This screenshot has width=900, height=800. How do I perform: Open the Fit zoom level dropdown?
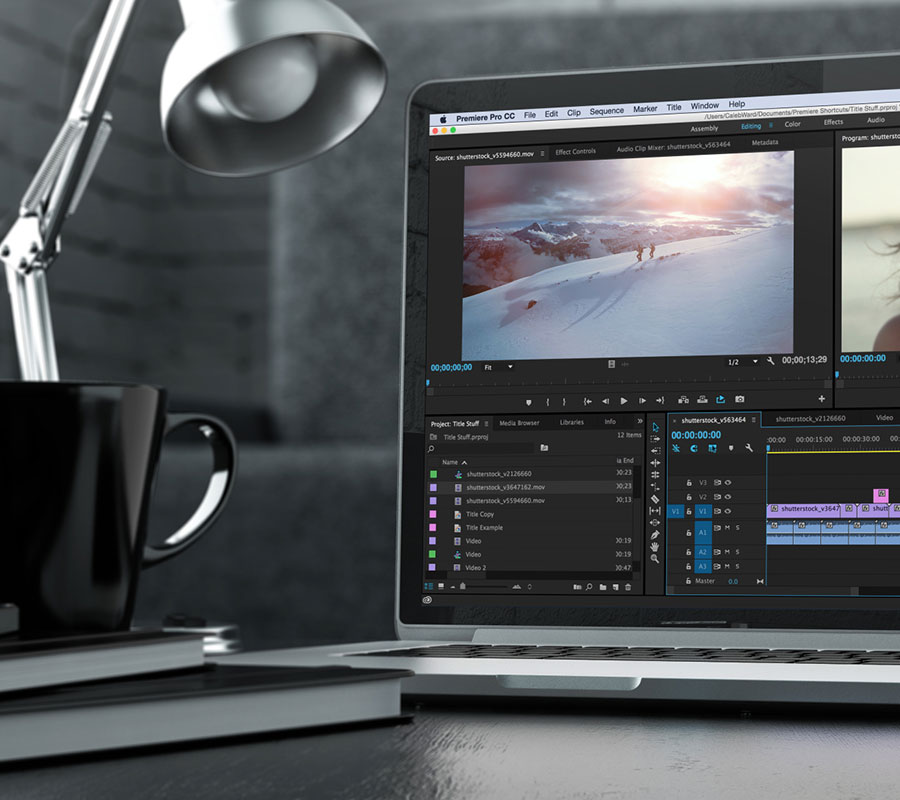[x=498, y=367]
